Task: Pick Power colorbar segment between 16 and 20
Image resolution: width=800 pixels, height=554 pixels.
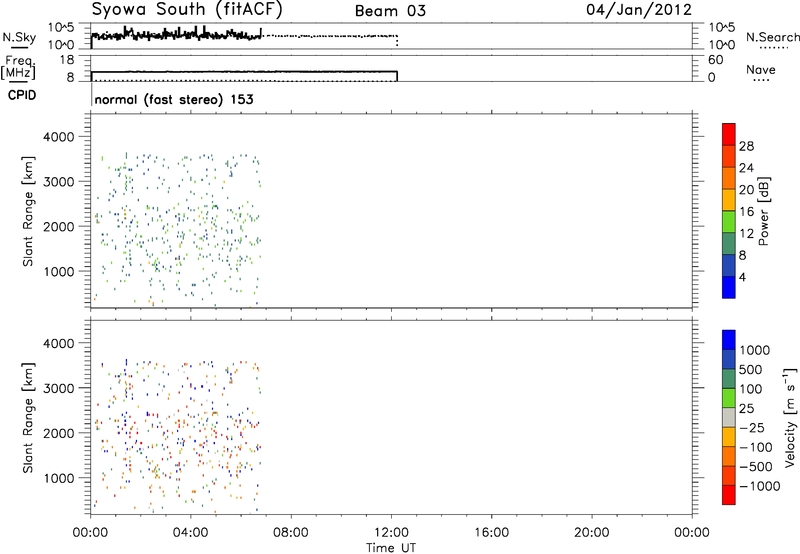Action: (729, 200)
